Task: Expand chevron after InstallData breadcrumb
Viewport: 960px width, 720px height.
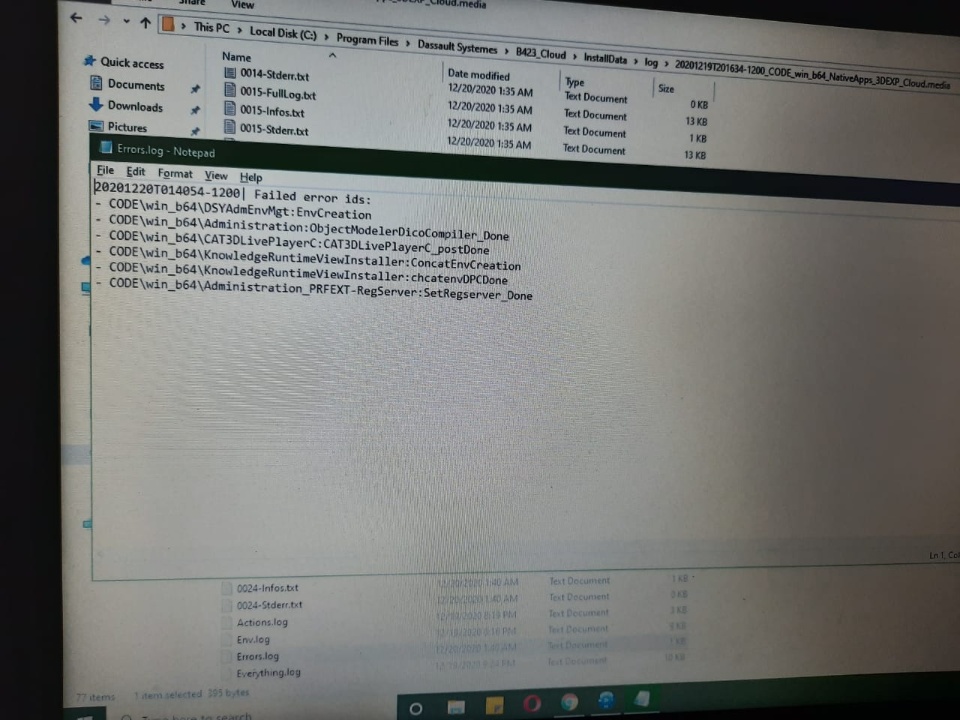Action: tap(636, 61)
